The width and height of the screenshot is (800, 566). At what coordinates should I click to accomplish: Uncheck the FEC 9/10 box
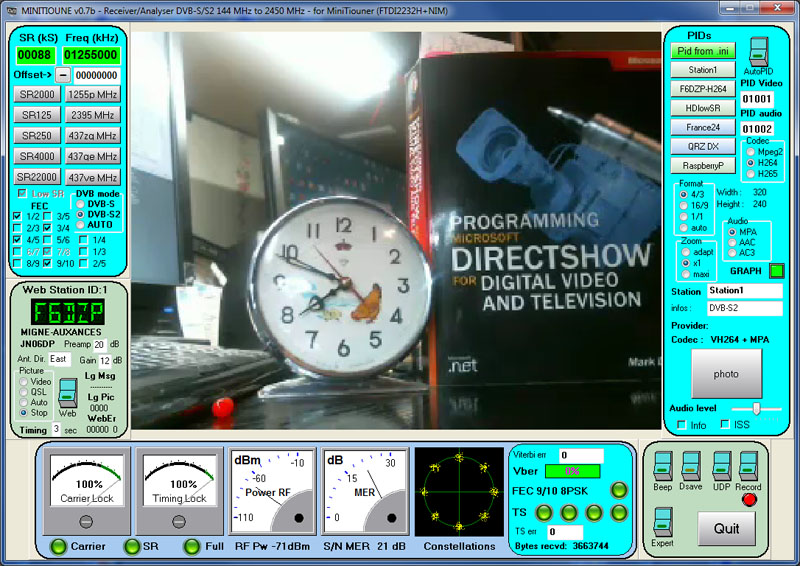coord(47,263)
